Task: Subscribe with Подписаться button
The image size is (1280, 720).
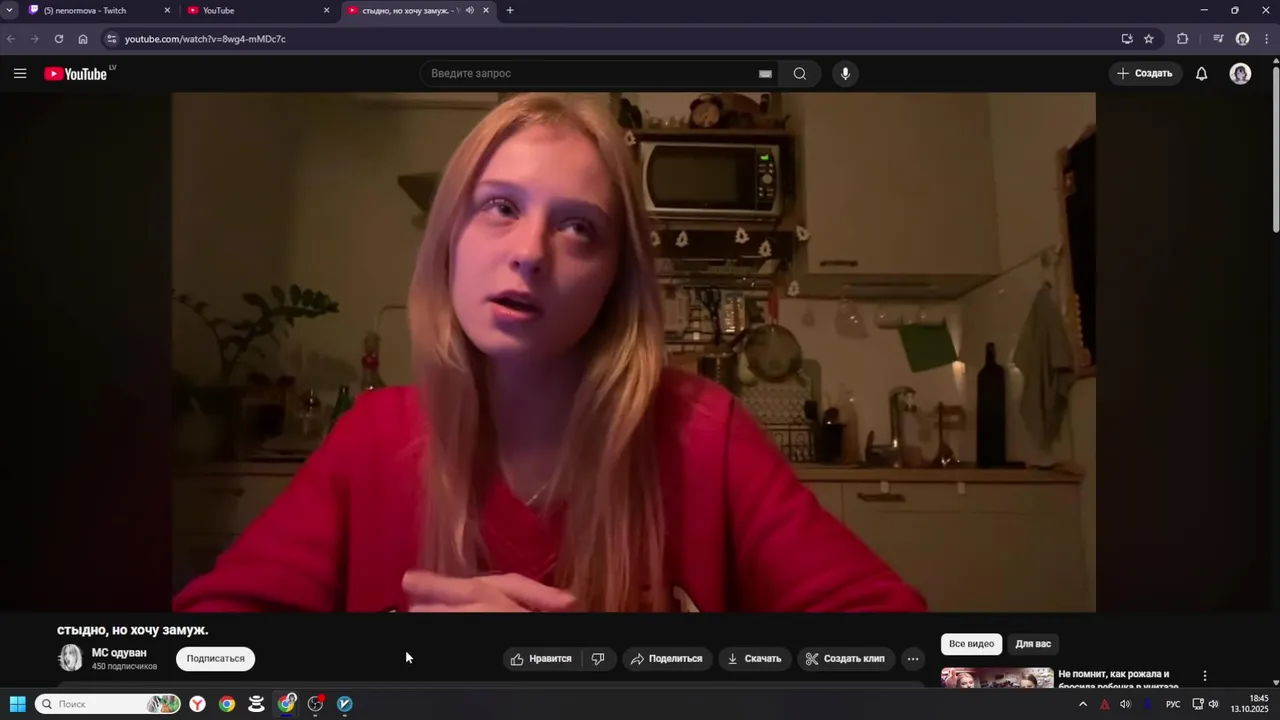Action: (x=215, y=659)
